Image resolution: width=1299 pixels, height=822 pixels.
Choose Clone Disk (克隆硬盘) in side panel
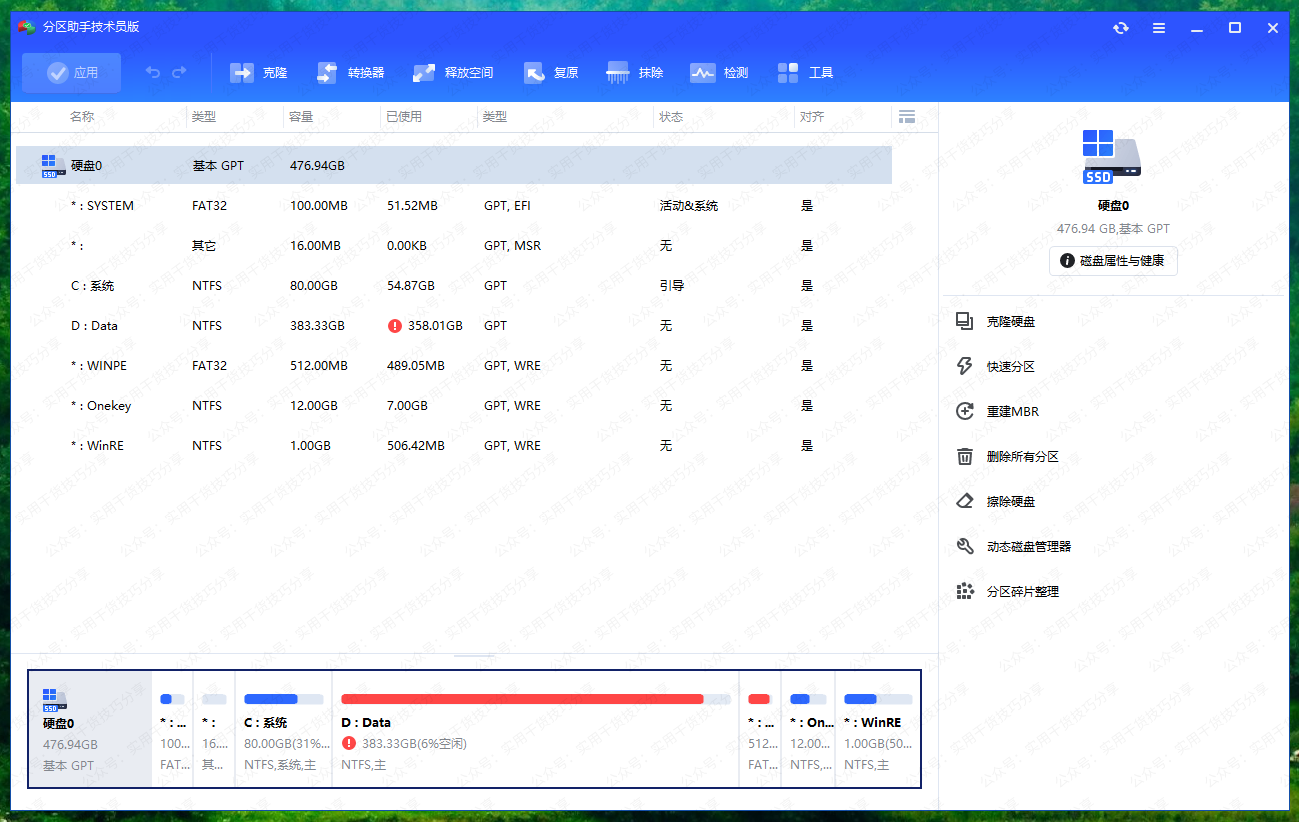1010,322
